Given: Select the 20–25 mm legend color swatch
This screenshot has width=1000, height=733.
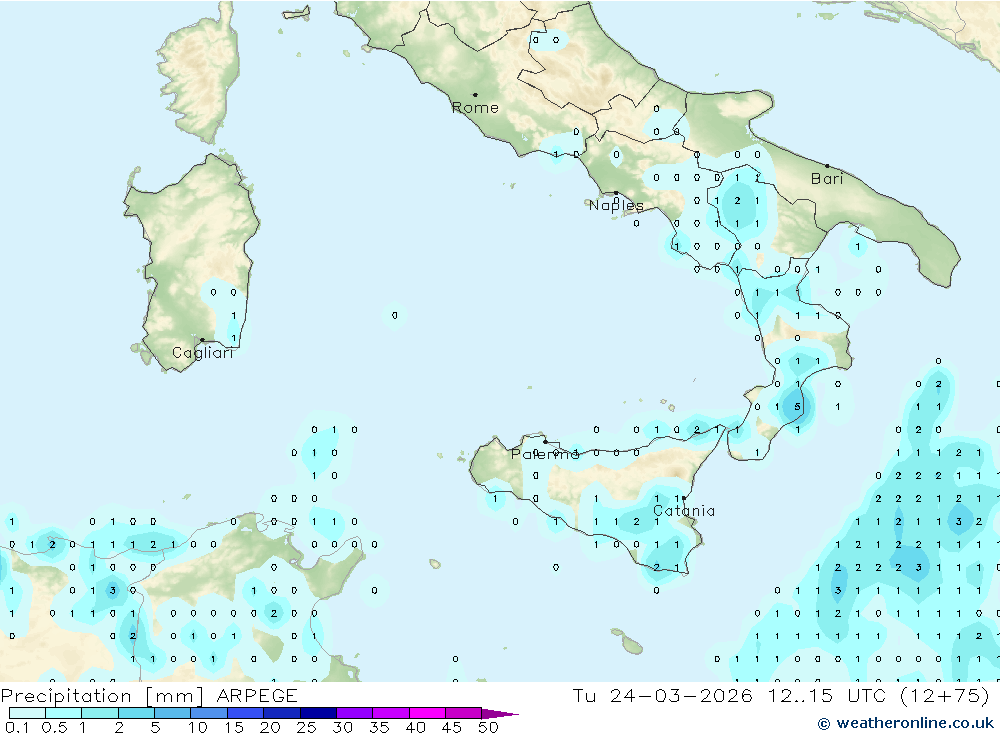Looking at the screenshot, I should pos(281,713).
